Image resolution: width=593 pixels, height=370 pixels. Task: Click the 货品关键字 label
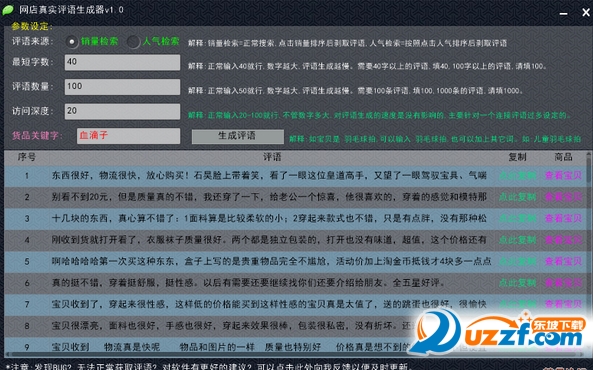tap(37, 135)
